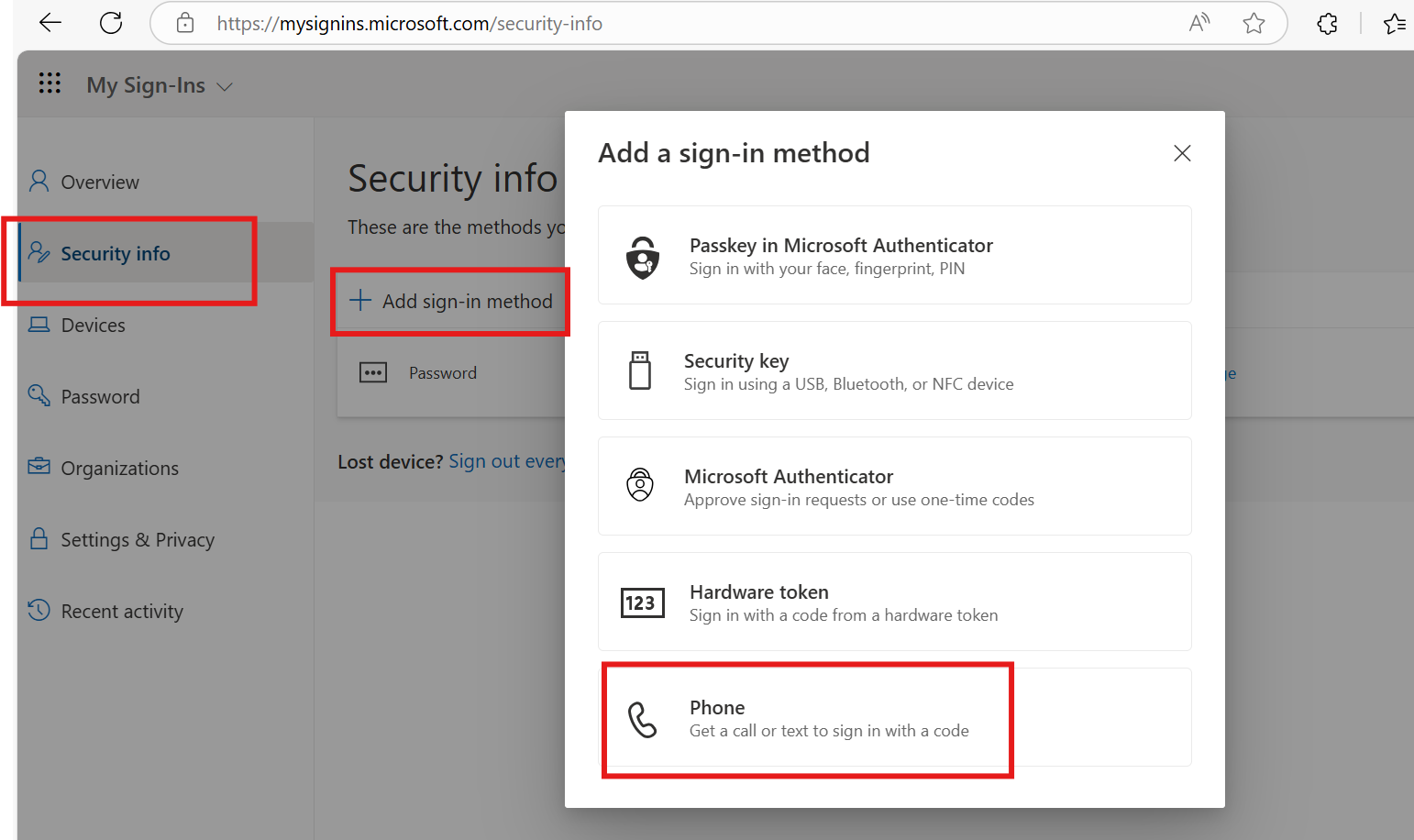Viewport: 1414px width, 840px height.
Task: Open the Overview section
Action: pyautogui.click(x=99, y=181)
